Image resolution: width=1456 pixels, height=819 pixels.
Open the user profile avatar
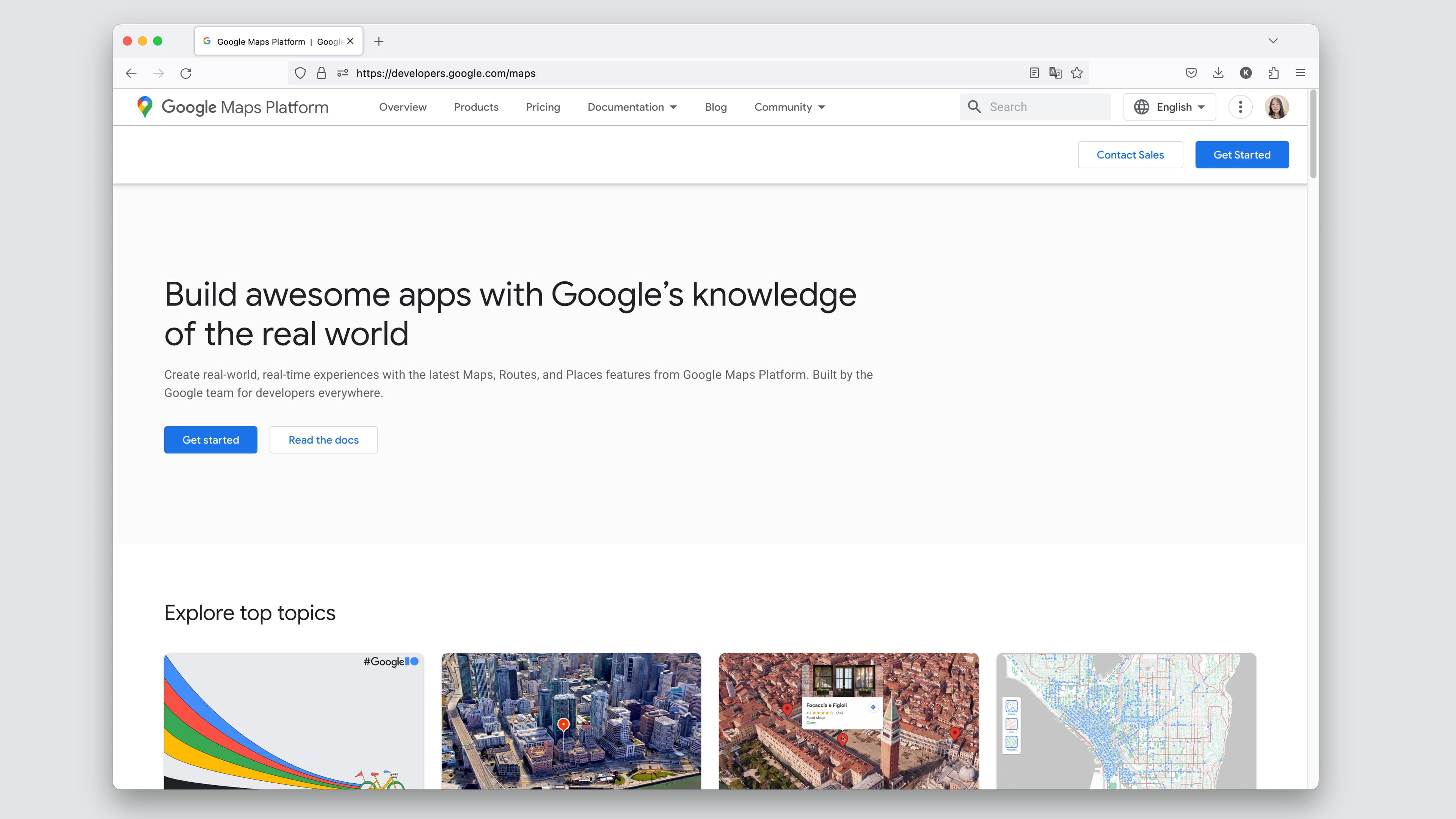tap(1276, 107)
